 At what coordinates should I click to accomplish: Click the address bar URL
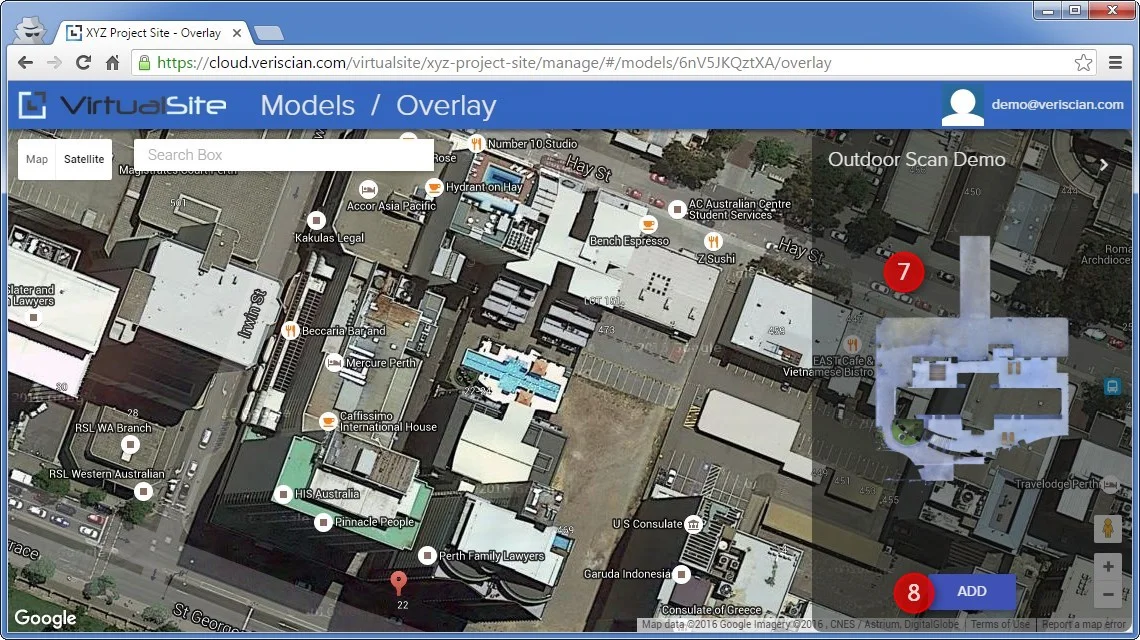[494, 63]
